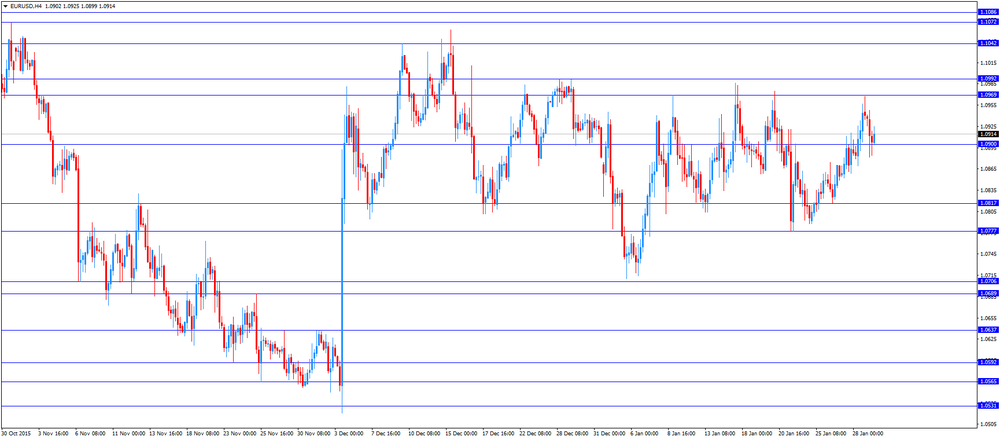Select the 1.0531 blue price level label
Viewport: 1000px width, 440px height.
point(987,406)
